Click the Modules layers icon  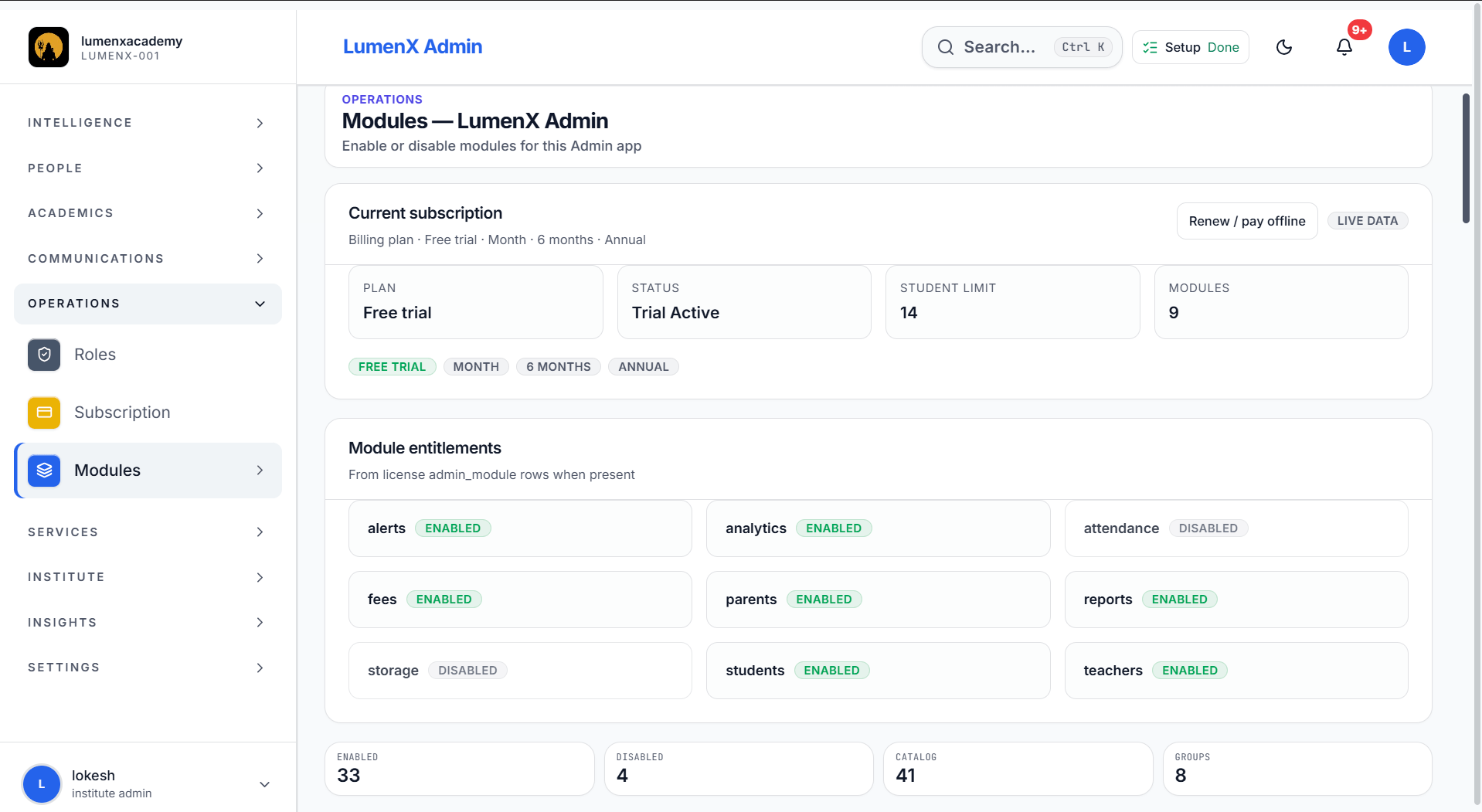pos(44,471)
